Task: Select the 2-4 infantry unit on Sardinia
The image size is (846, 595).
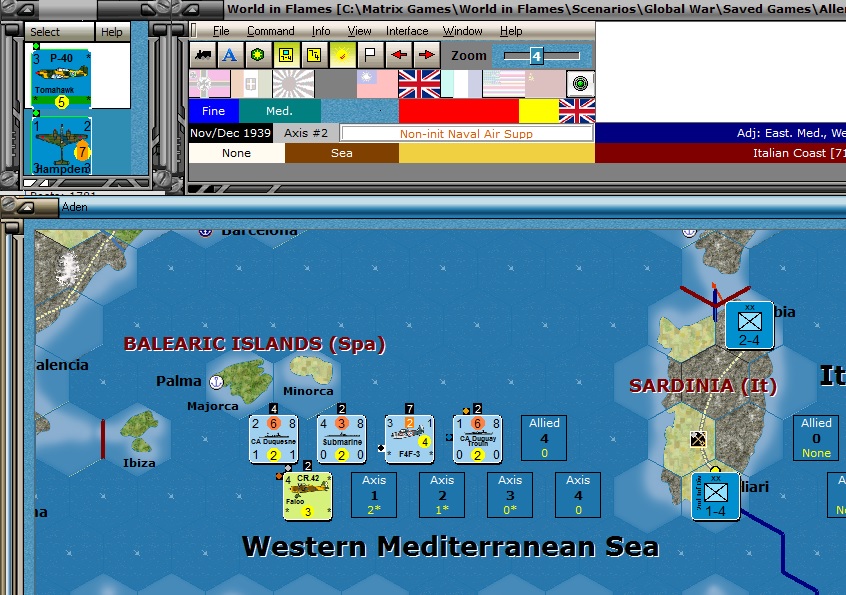Action: point(749,325)
